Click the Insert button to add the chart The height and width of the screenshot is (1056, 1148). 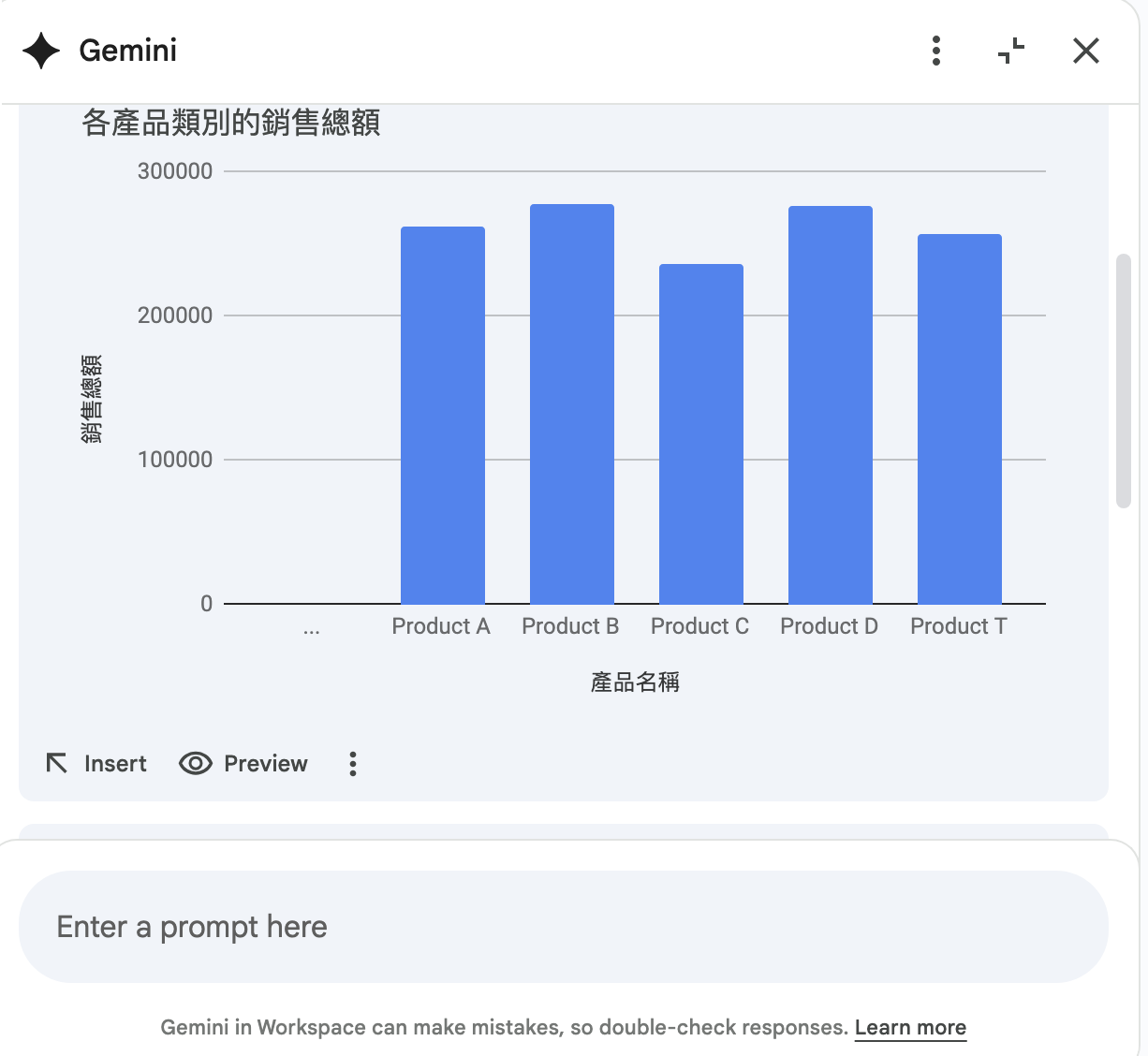click(114, 764)
